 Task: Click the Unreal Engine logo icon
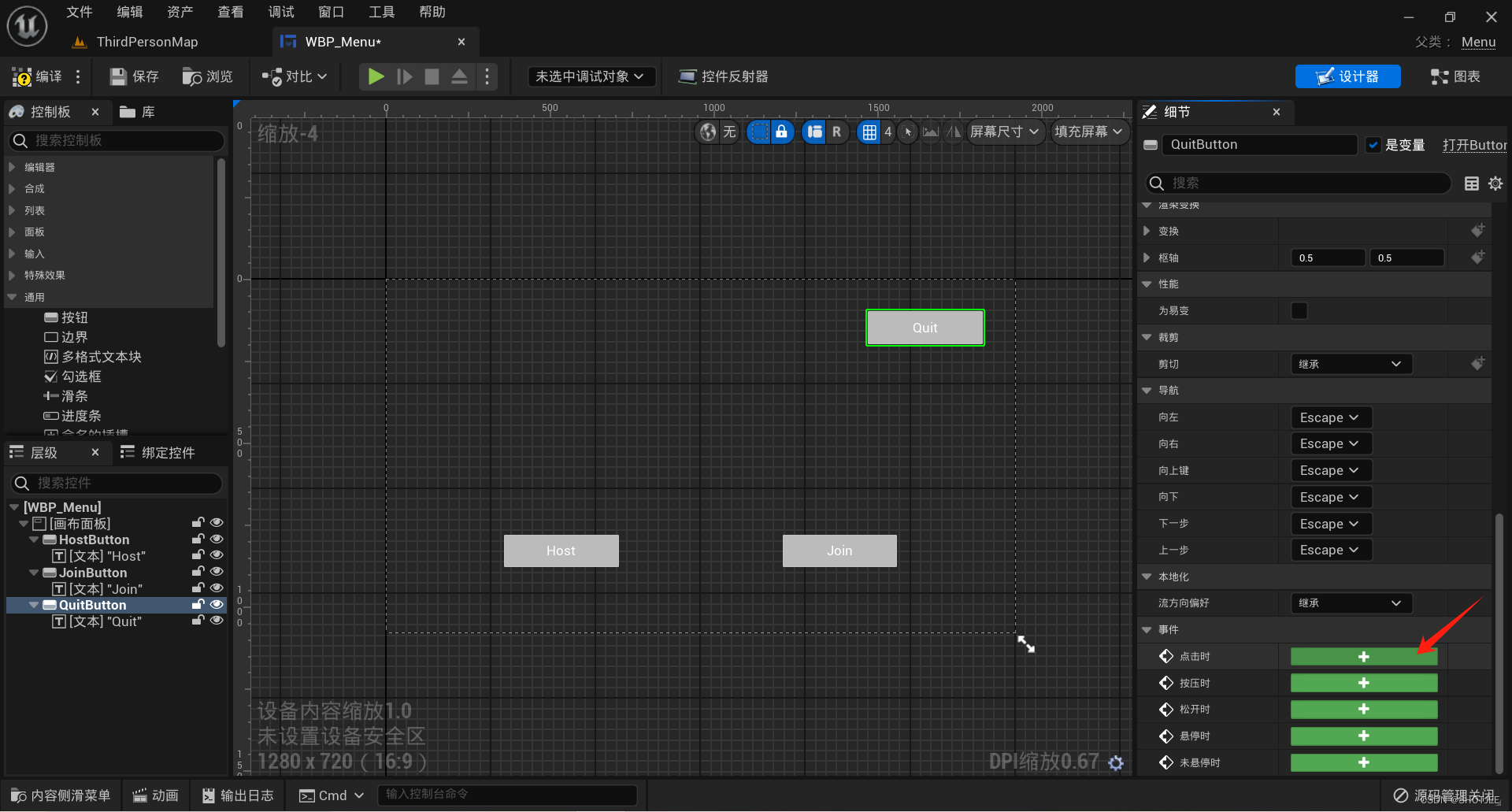click(x=27, y=26)
